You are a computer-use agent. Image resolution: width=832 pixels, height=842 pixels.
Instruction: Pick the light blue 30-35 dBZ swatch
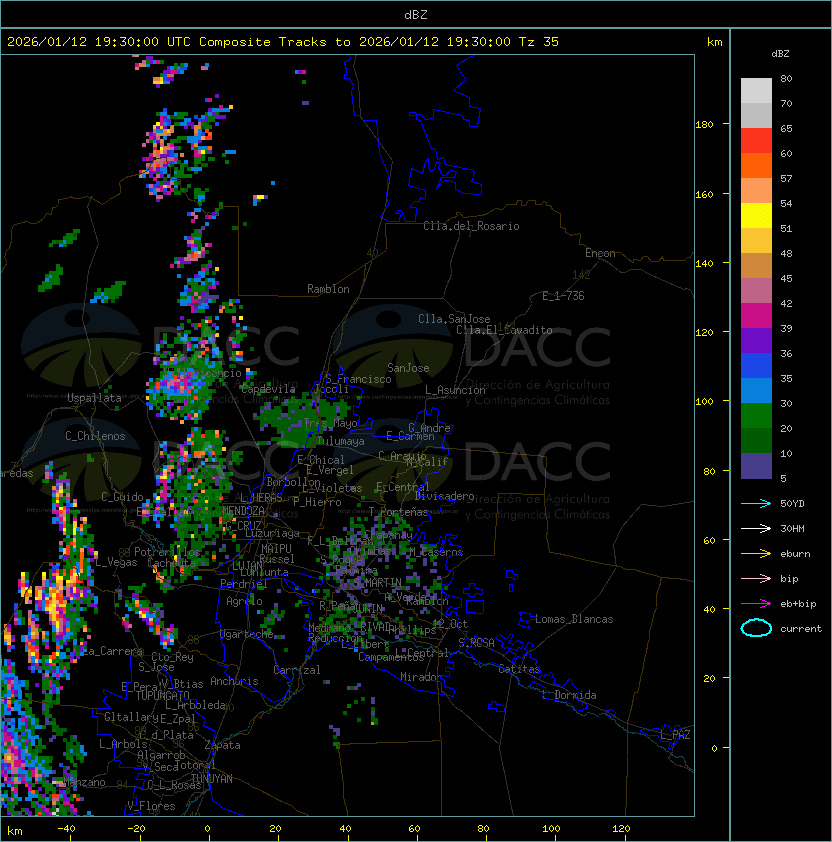[756, 390]
